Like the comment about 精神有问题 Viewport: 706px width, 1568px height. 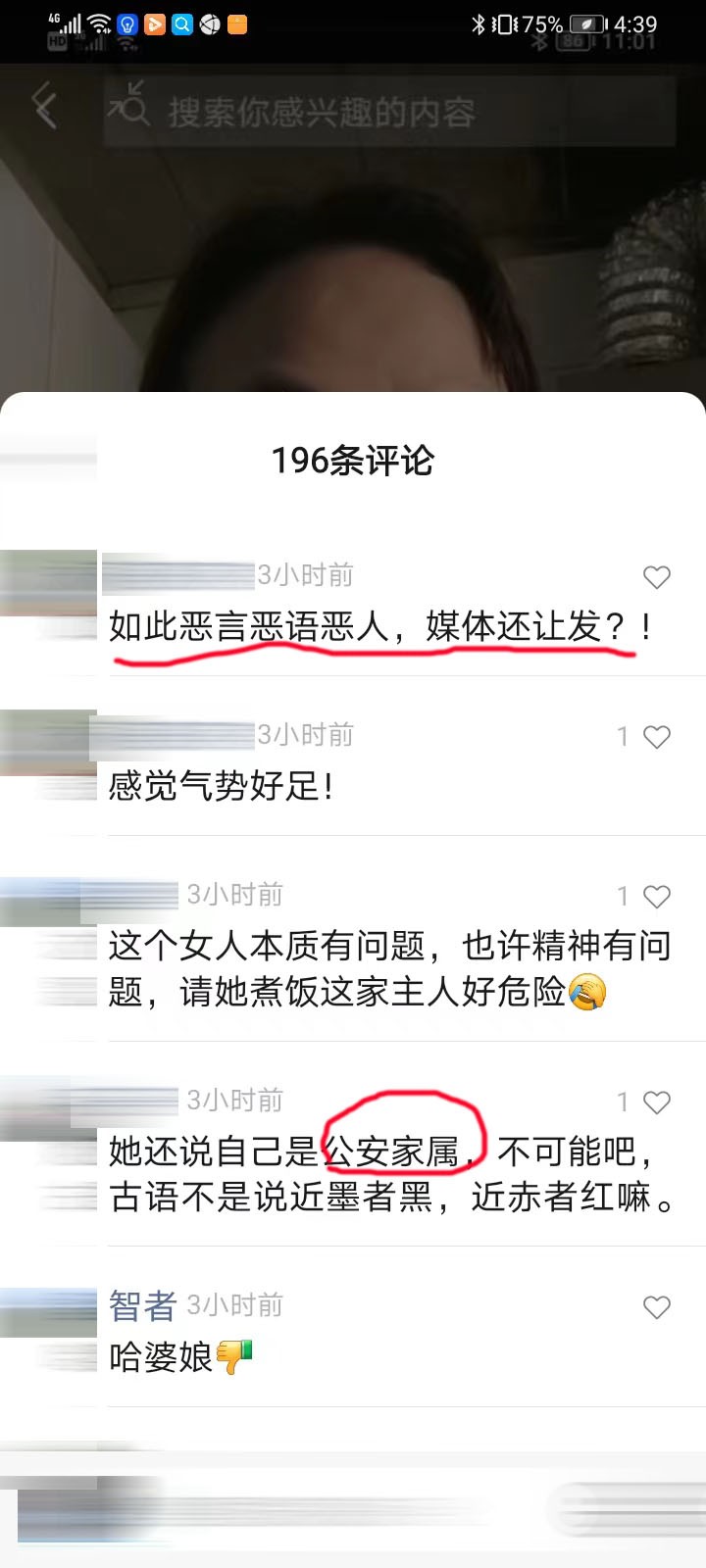click(x=656, y=897)
